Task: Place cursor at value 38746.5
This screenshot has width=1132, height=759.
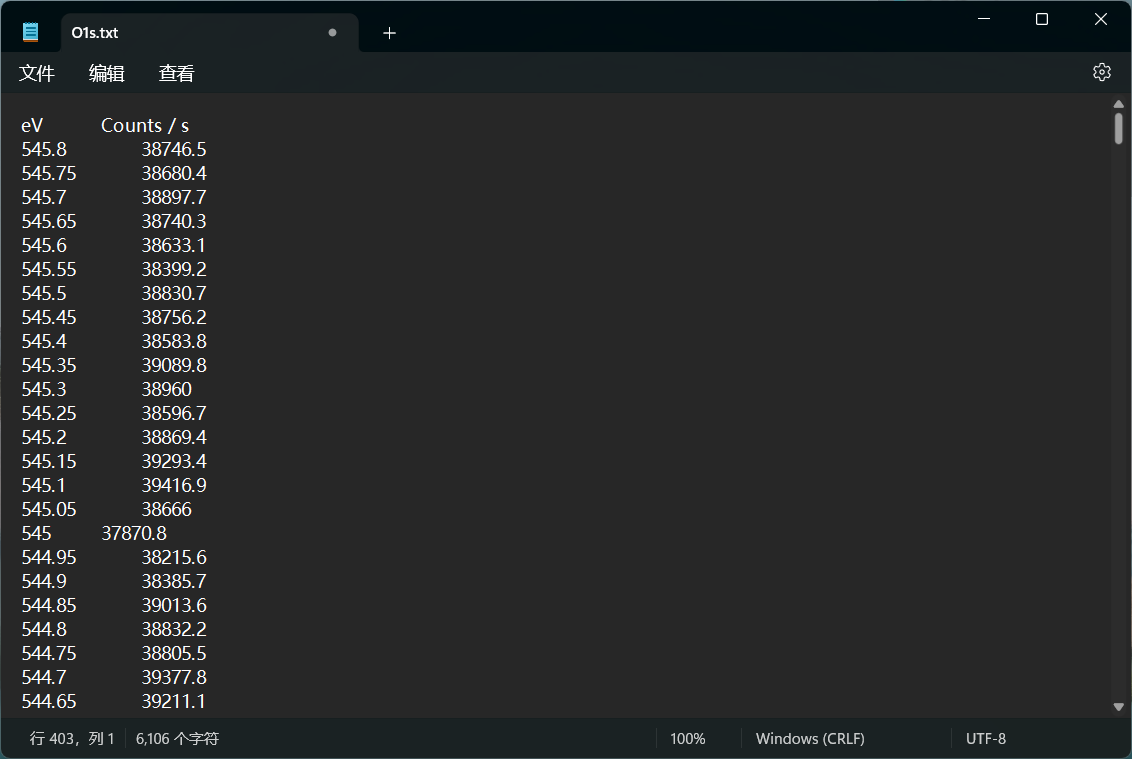Action: (174, 149)
